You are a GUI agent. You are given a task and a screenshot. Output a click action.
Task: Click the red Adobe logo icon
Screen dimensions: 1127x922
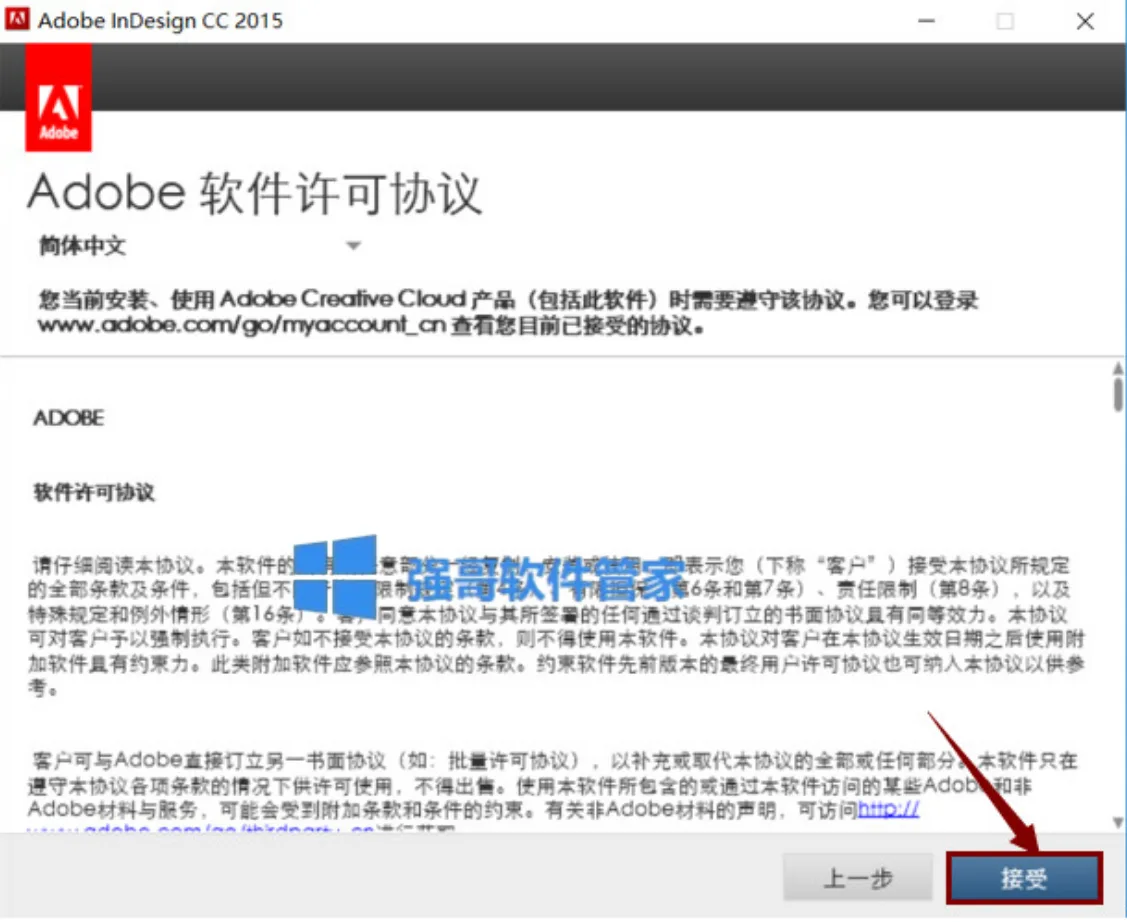click(58, 98)
